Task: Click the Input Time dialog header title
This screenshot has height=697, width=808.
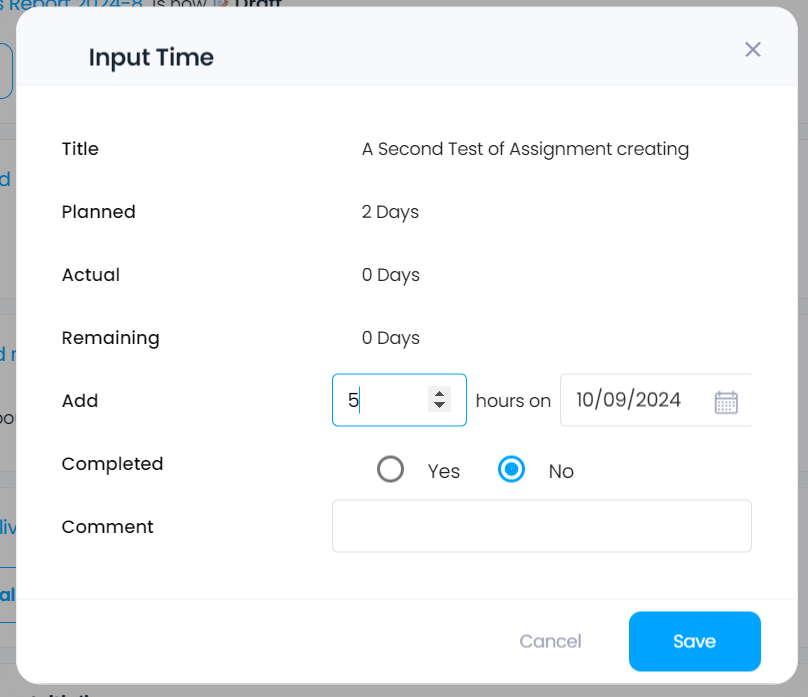Action: click(x=151, y=57)
